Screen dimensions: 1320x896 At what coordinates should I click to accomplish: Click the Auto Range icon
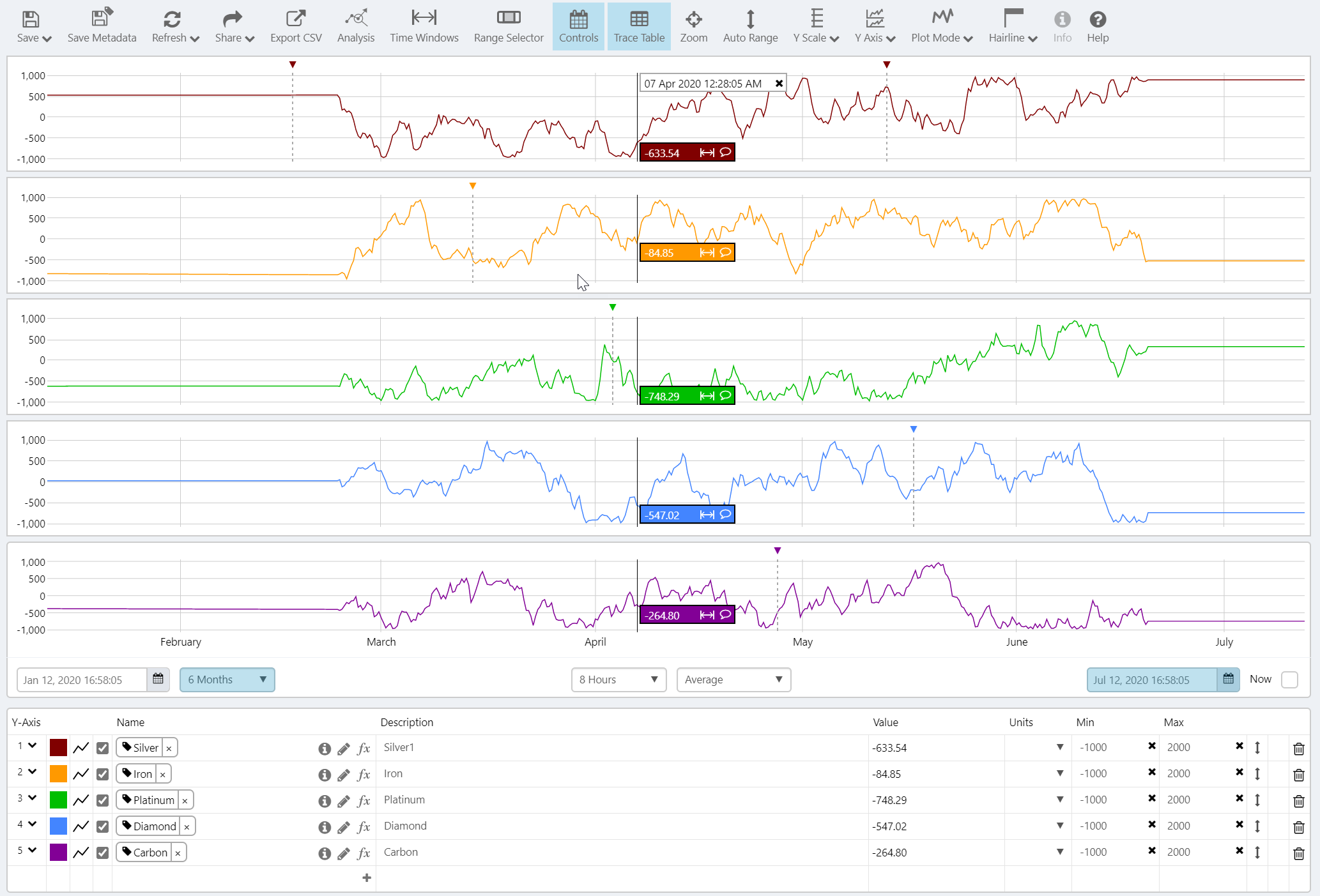pos(750,26)
